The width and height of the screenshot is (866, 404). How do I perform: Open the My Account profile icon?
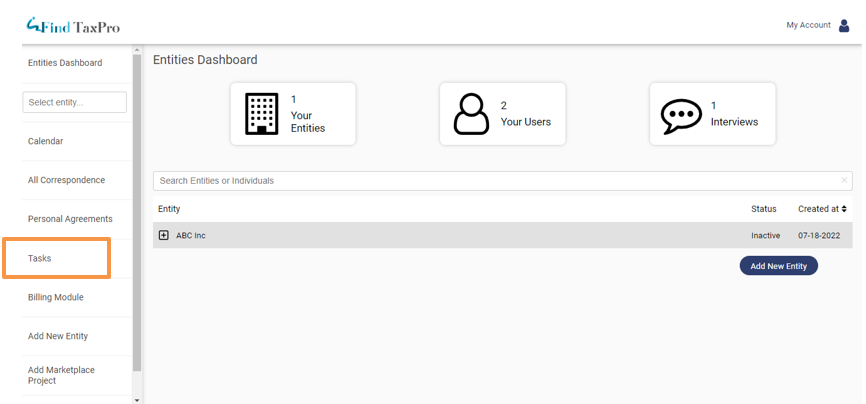[844, 26]
